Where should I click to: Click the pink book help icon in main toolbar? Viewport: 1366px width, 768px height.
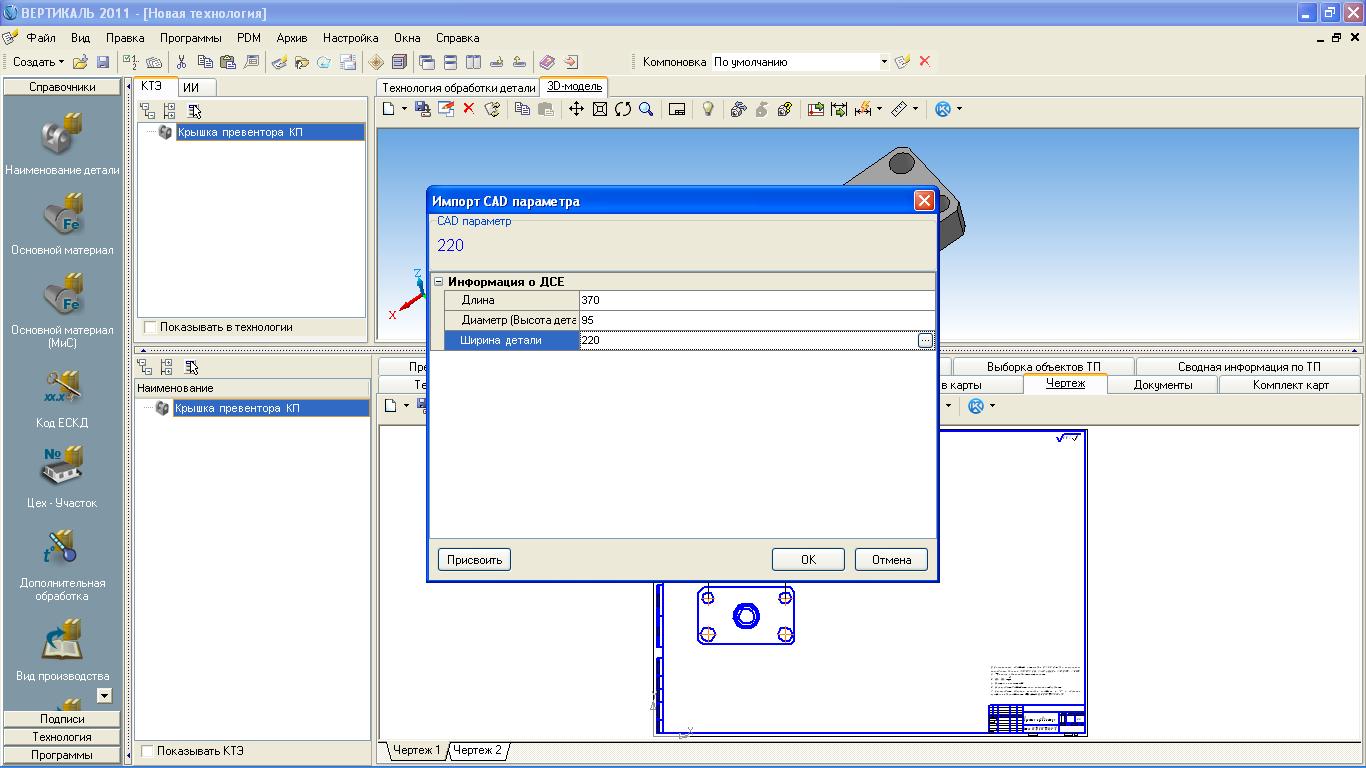point(546,62)
